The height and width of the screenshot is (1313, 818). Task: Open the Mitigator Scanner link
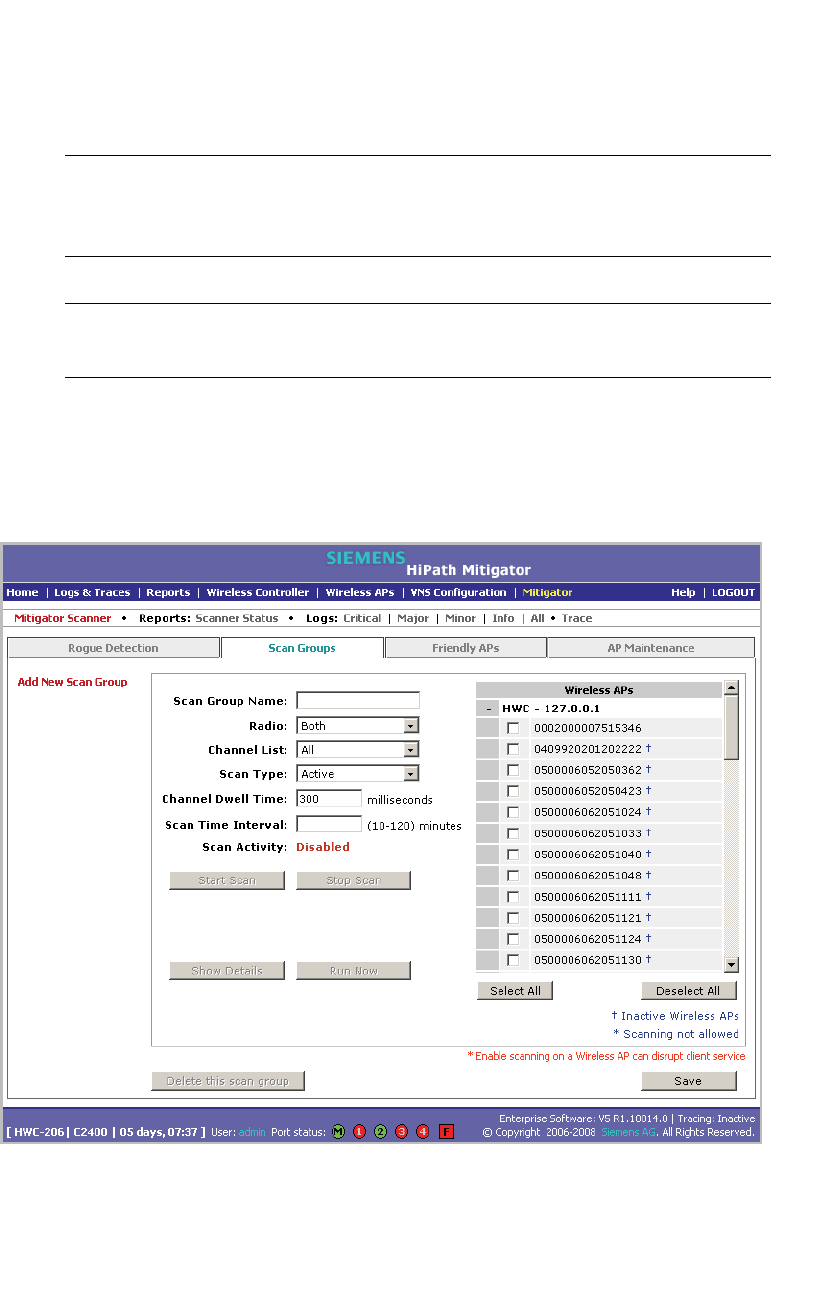coord(63,618)
